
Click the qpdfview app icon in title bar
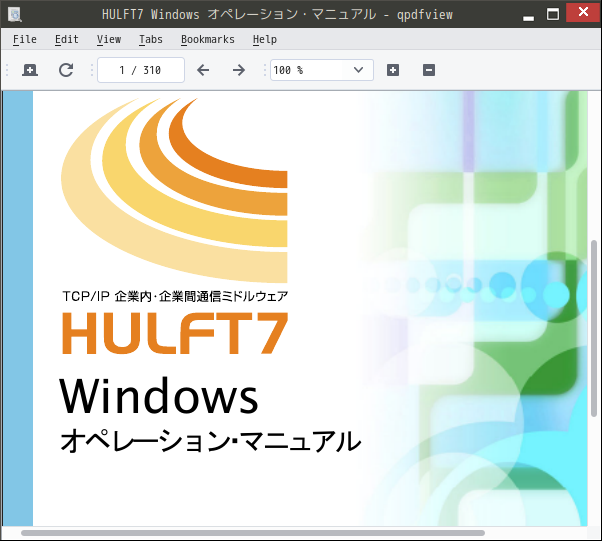[15, 15]
